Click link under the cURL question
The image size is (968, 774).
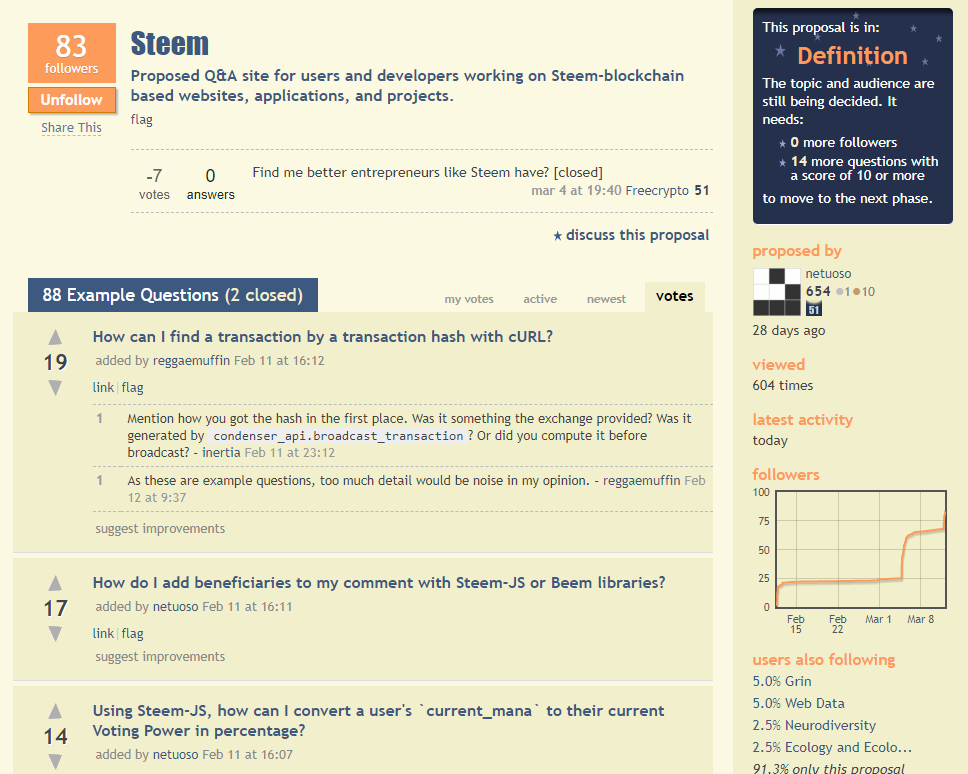click(103, 388)
